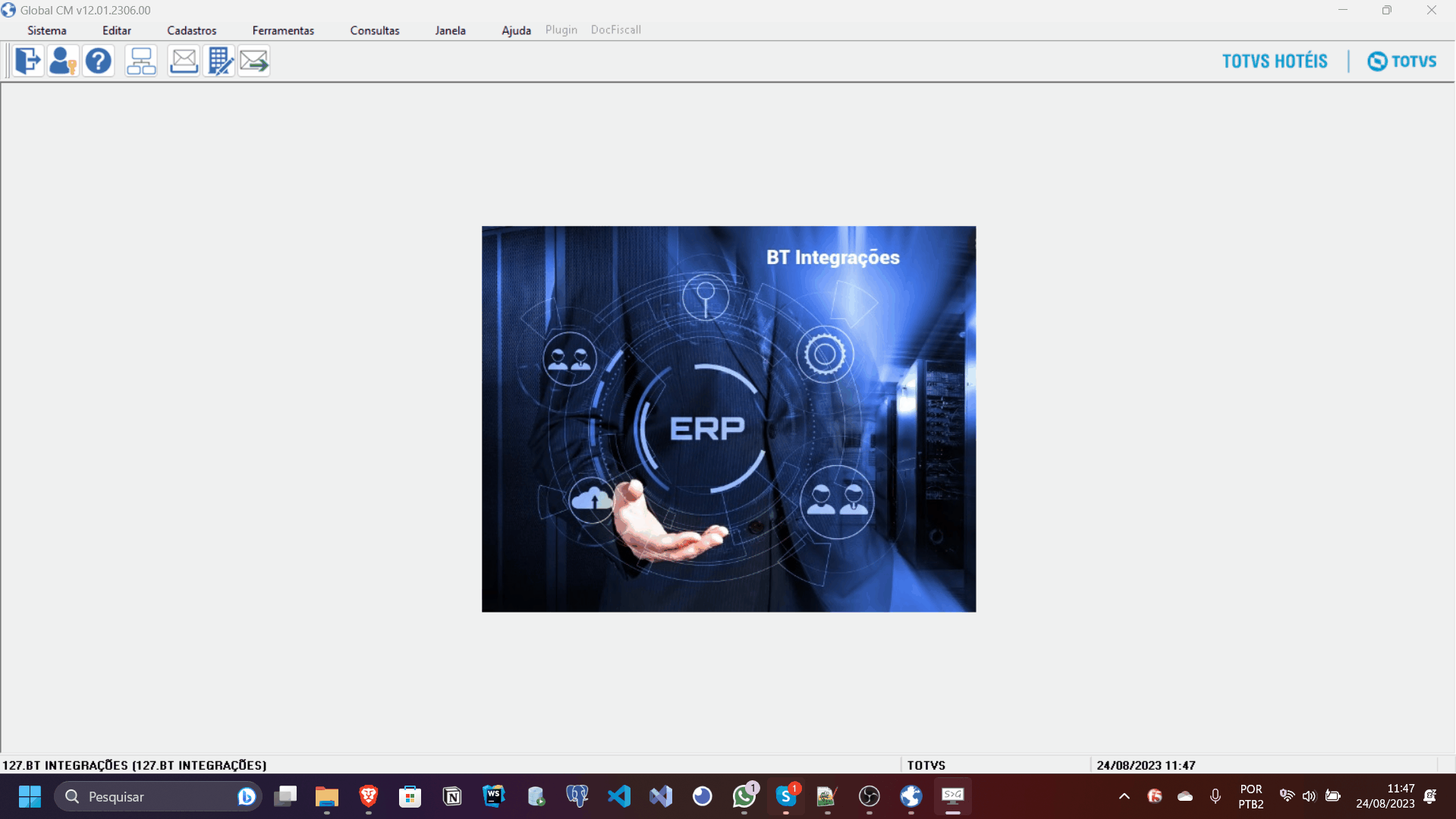Click the microphone tray icon

click(x=1215, y=796)
